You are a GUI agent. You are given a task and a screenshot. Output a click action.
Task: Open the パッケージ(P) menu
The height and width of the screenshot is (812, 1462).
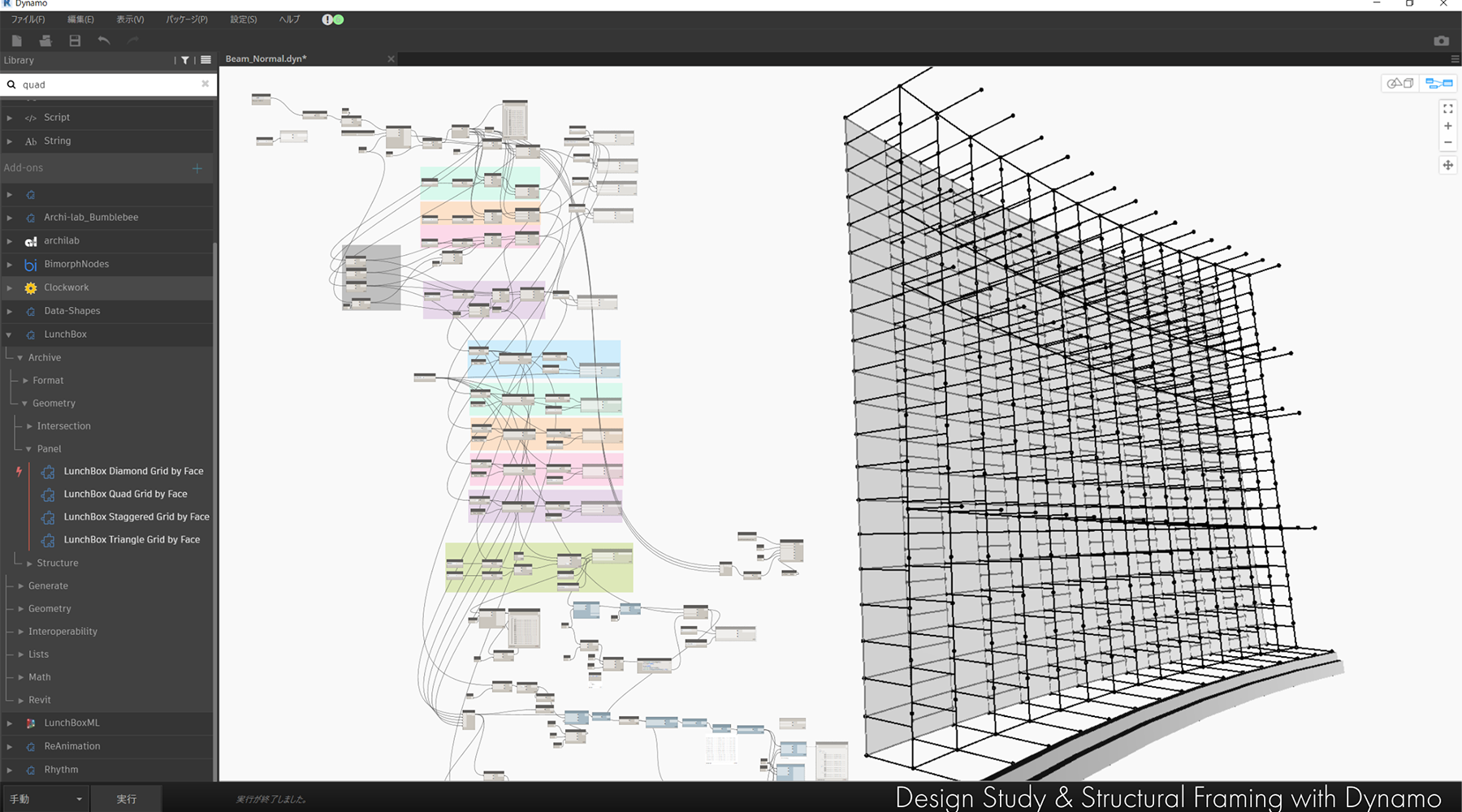pyautogui.click(x=186, y=19)
